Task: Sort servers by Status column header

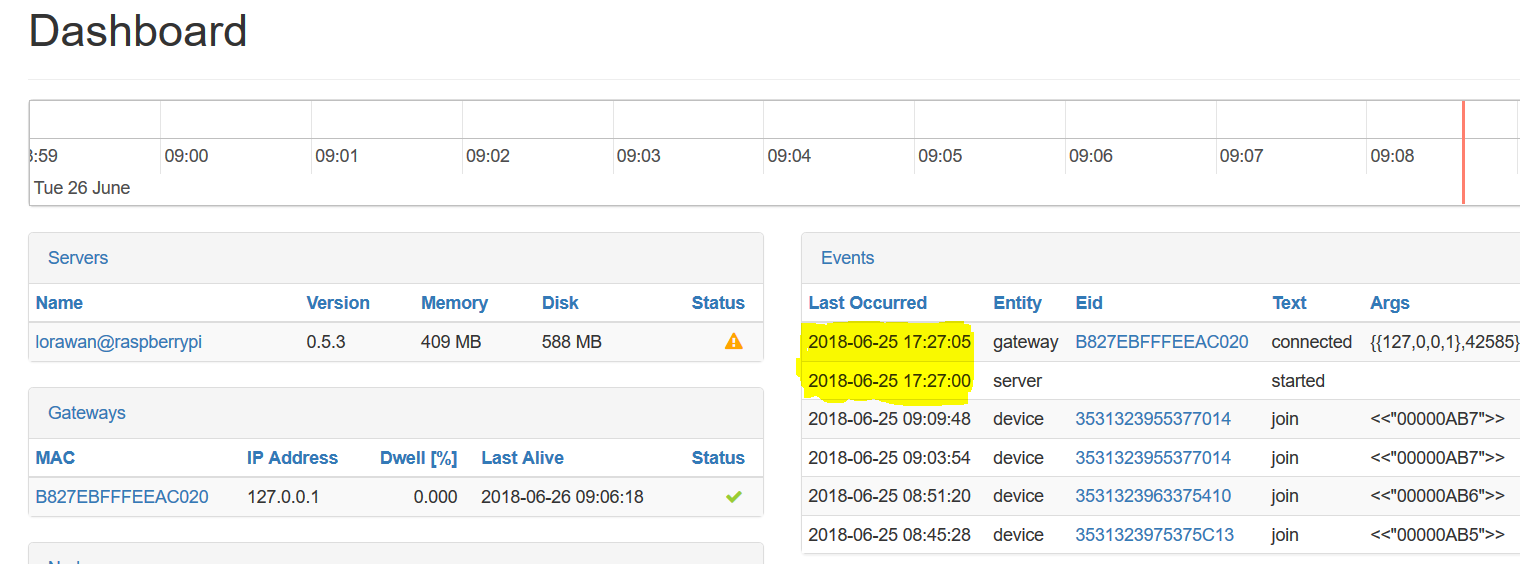Action: 718,303
